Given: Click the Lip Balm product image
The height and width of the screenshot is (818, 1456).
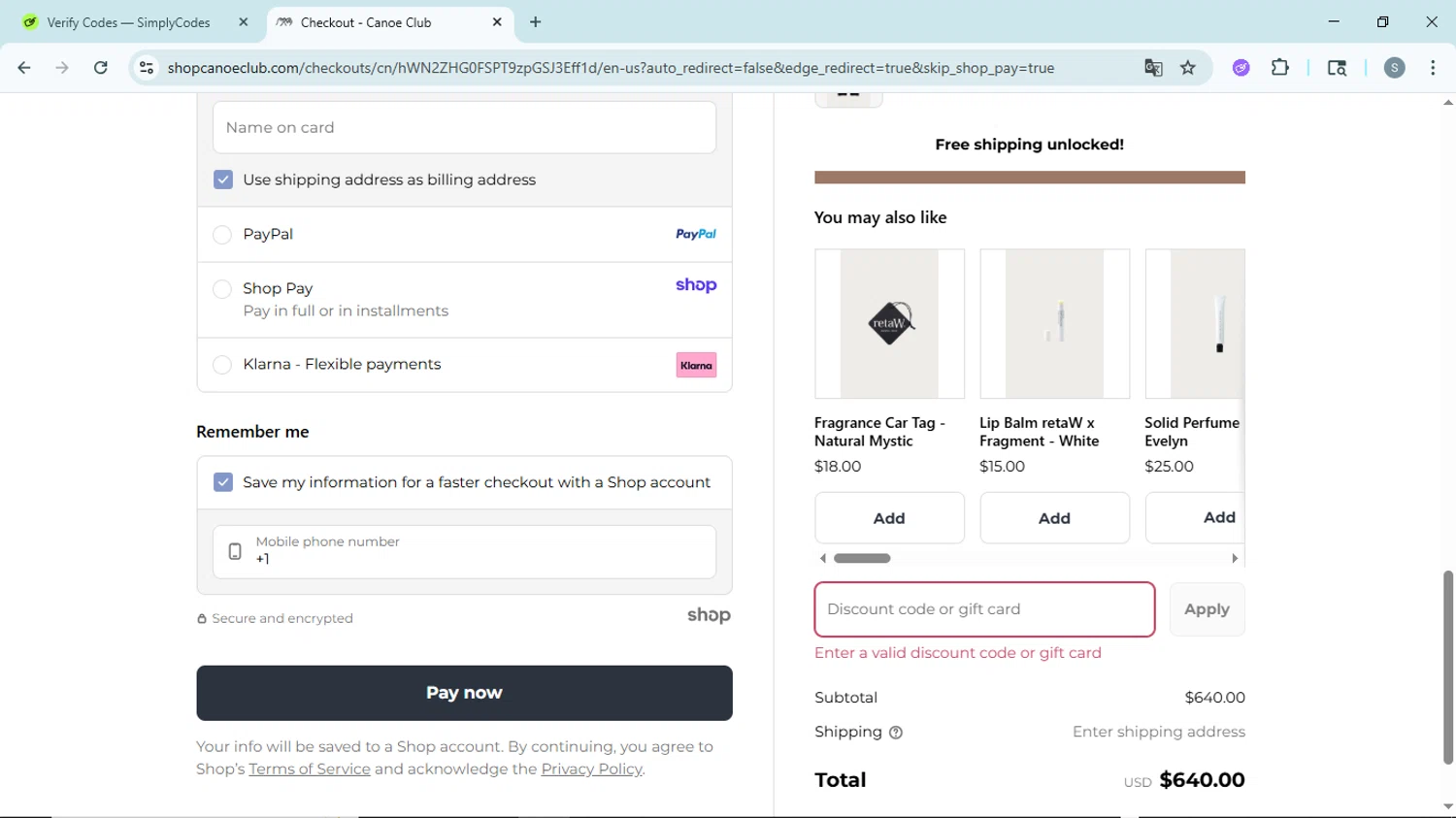Looking at the screenshot, I should click(x=1054, y=324).
